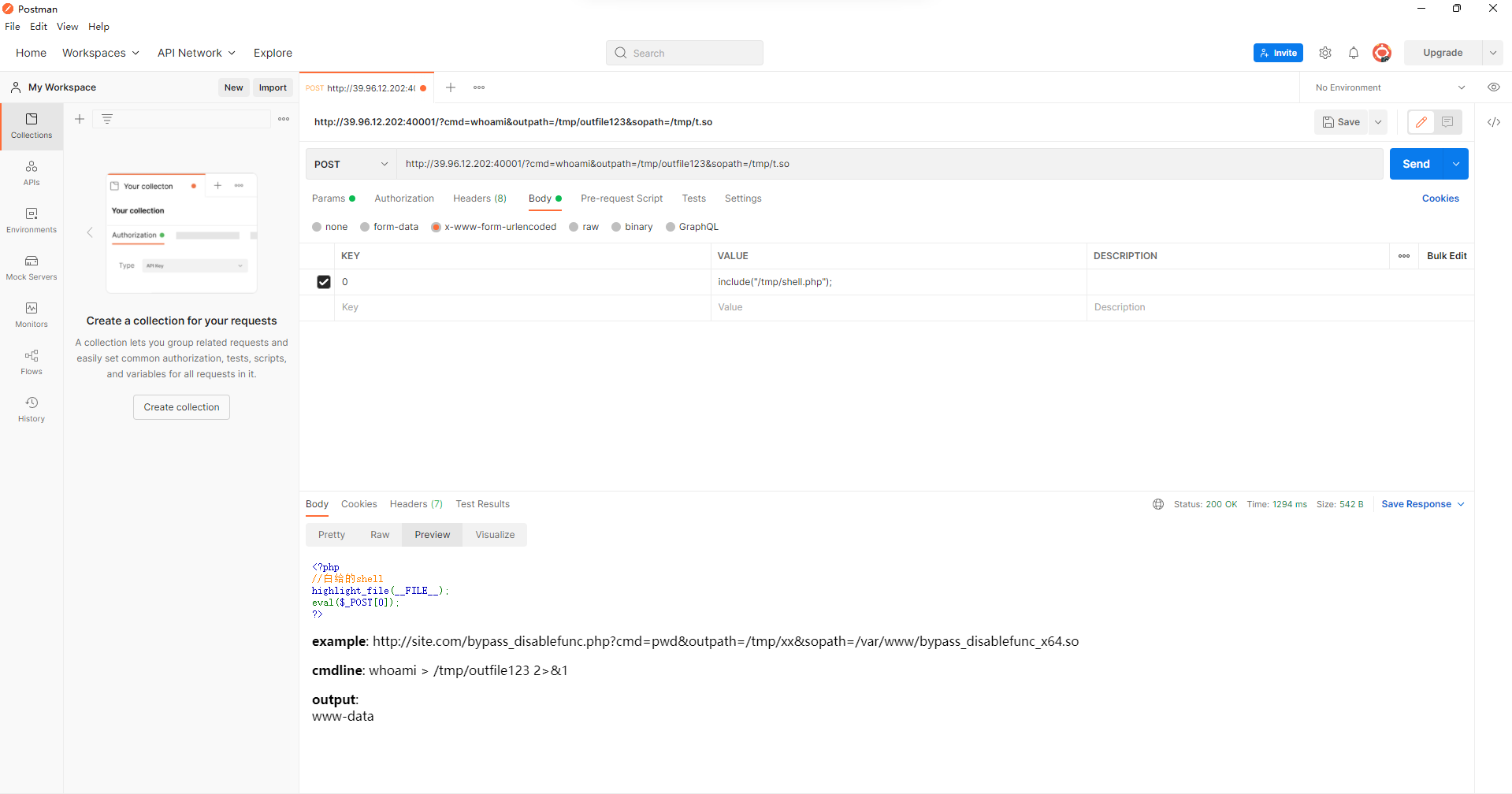
Task: Open the Environments sidebar panel
Action: (x=32, y=221)
